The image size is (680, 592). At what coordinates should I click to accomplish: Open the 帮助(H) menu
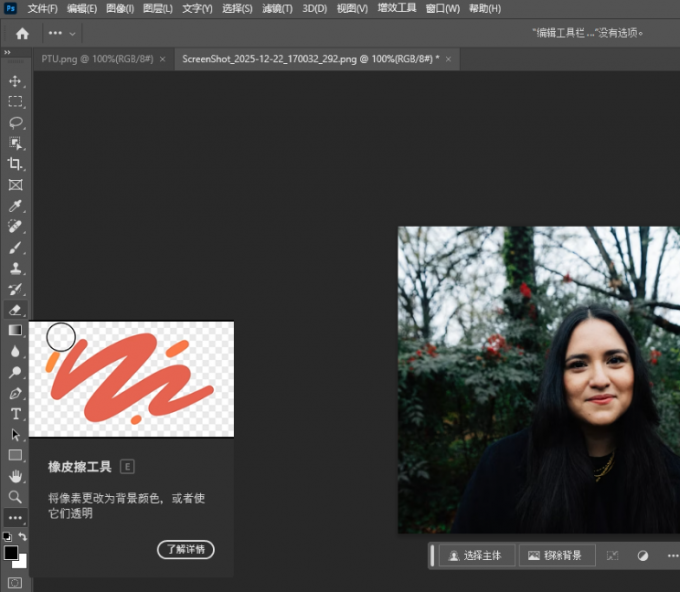tap(485, 9)
